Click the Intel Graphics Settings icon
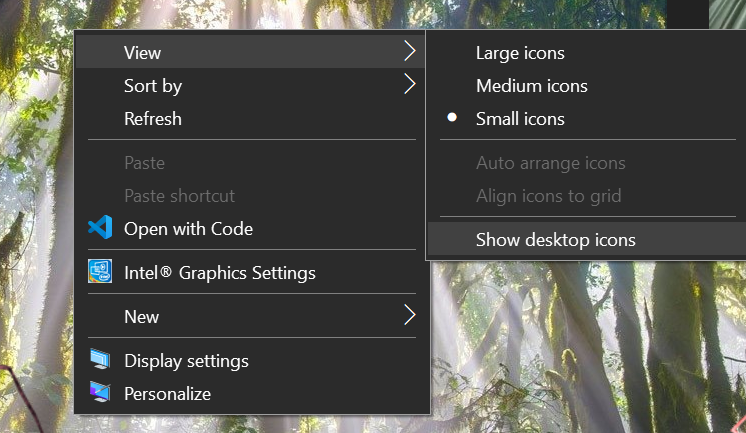746x433 pixels. click(99, 272)
